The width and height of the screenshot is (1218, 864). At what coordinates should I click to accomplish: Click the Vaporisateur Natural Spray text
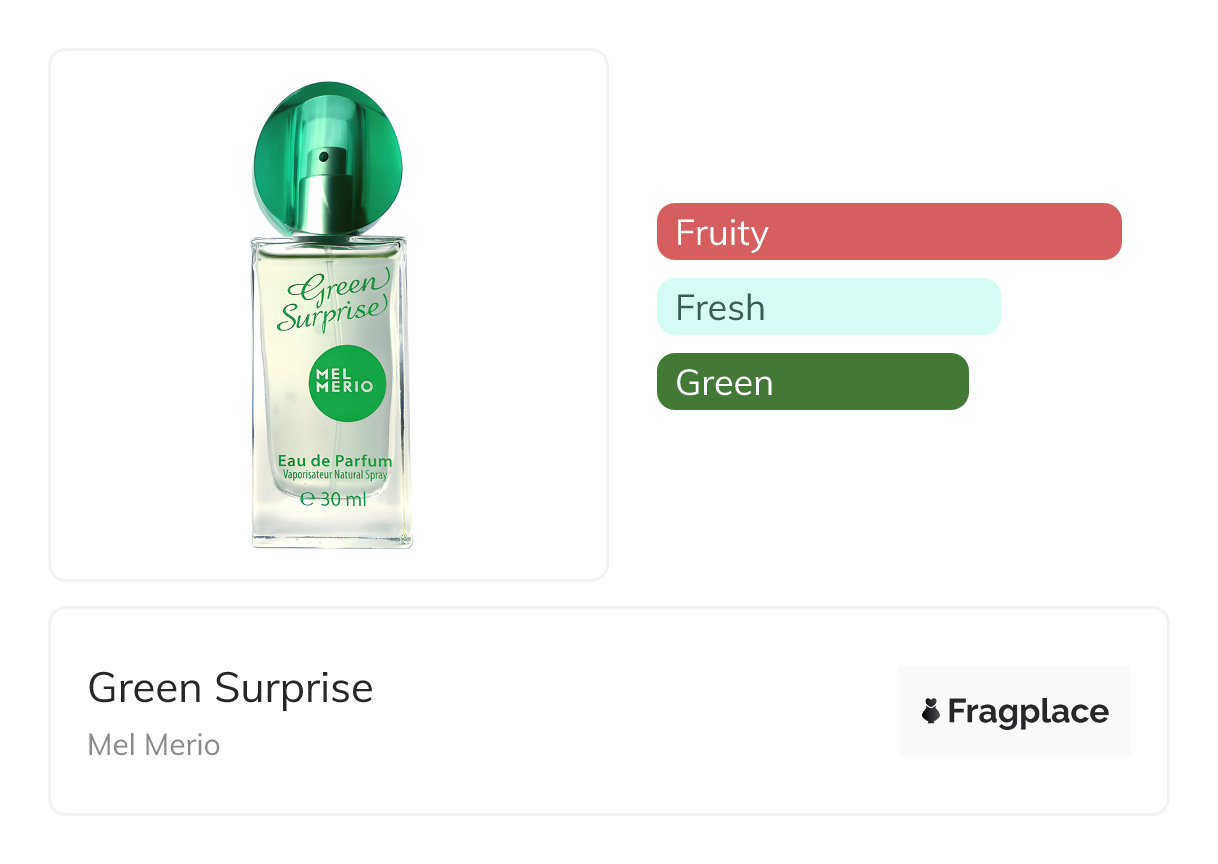click(x=334, y=476)
